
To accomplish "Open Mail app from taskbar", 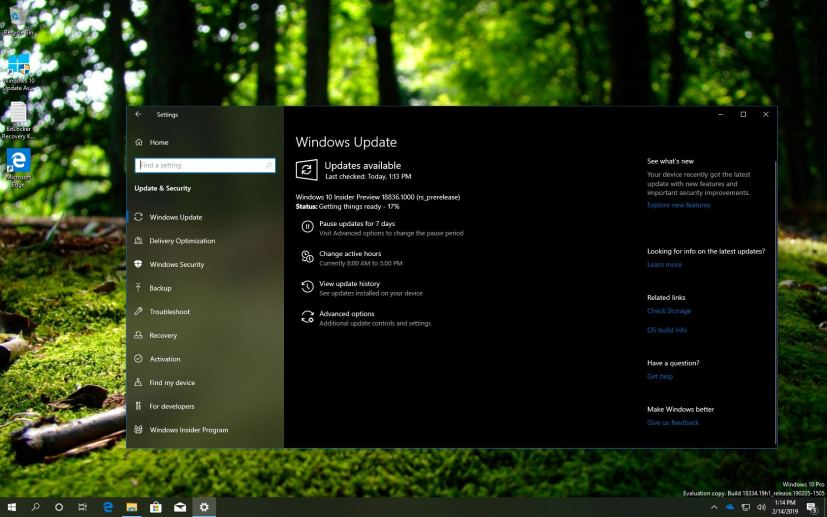I will 180,507.
